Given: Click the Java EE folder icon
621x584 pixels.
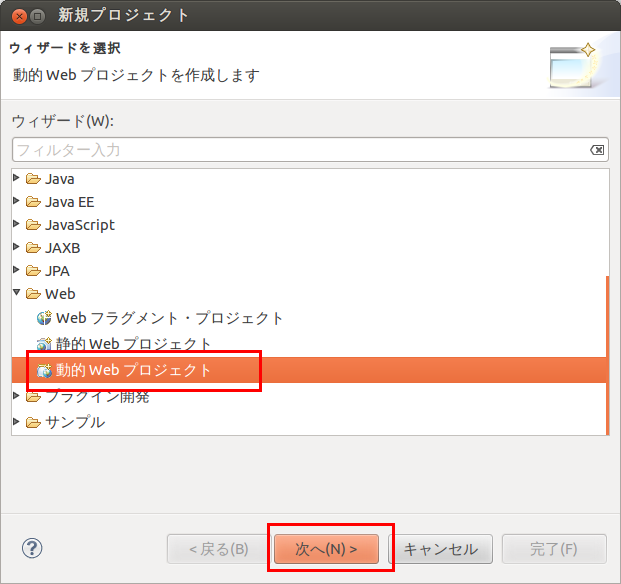Looking at the screenshot, I should point(33,202).
